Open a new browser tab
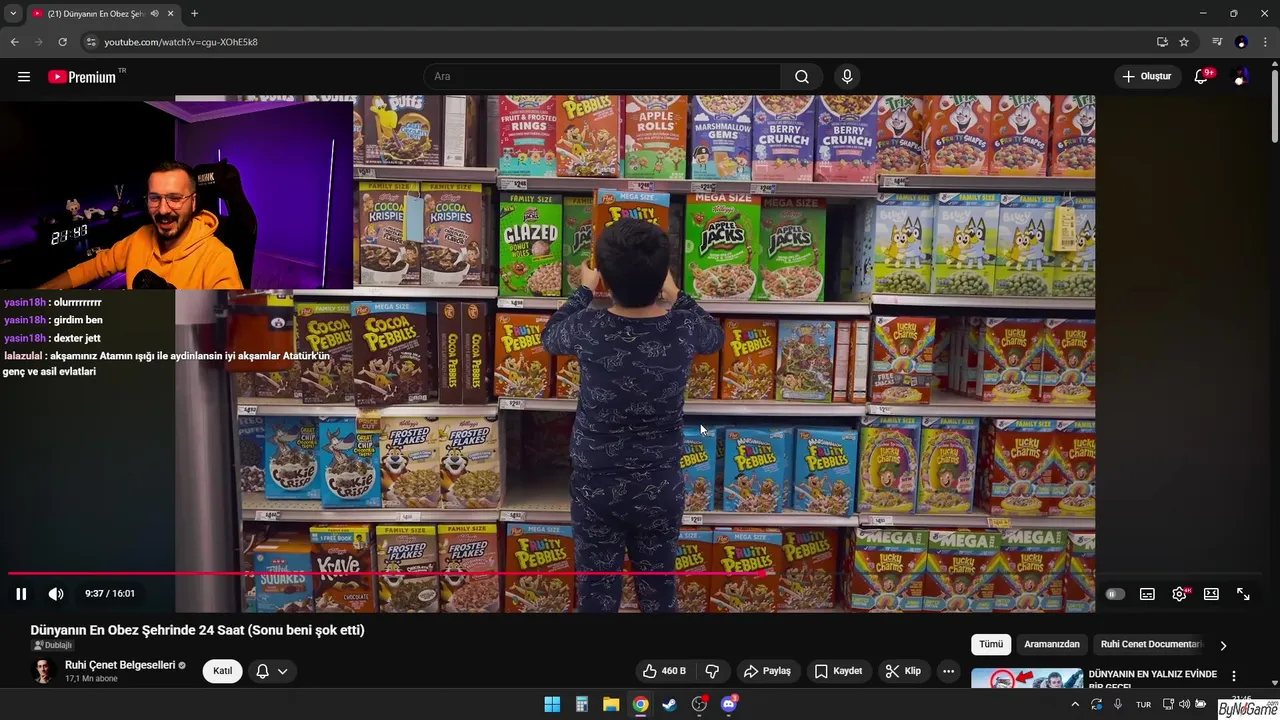 point(194,13)
